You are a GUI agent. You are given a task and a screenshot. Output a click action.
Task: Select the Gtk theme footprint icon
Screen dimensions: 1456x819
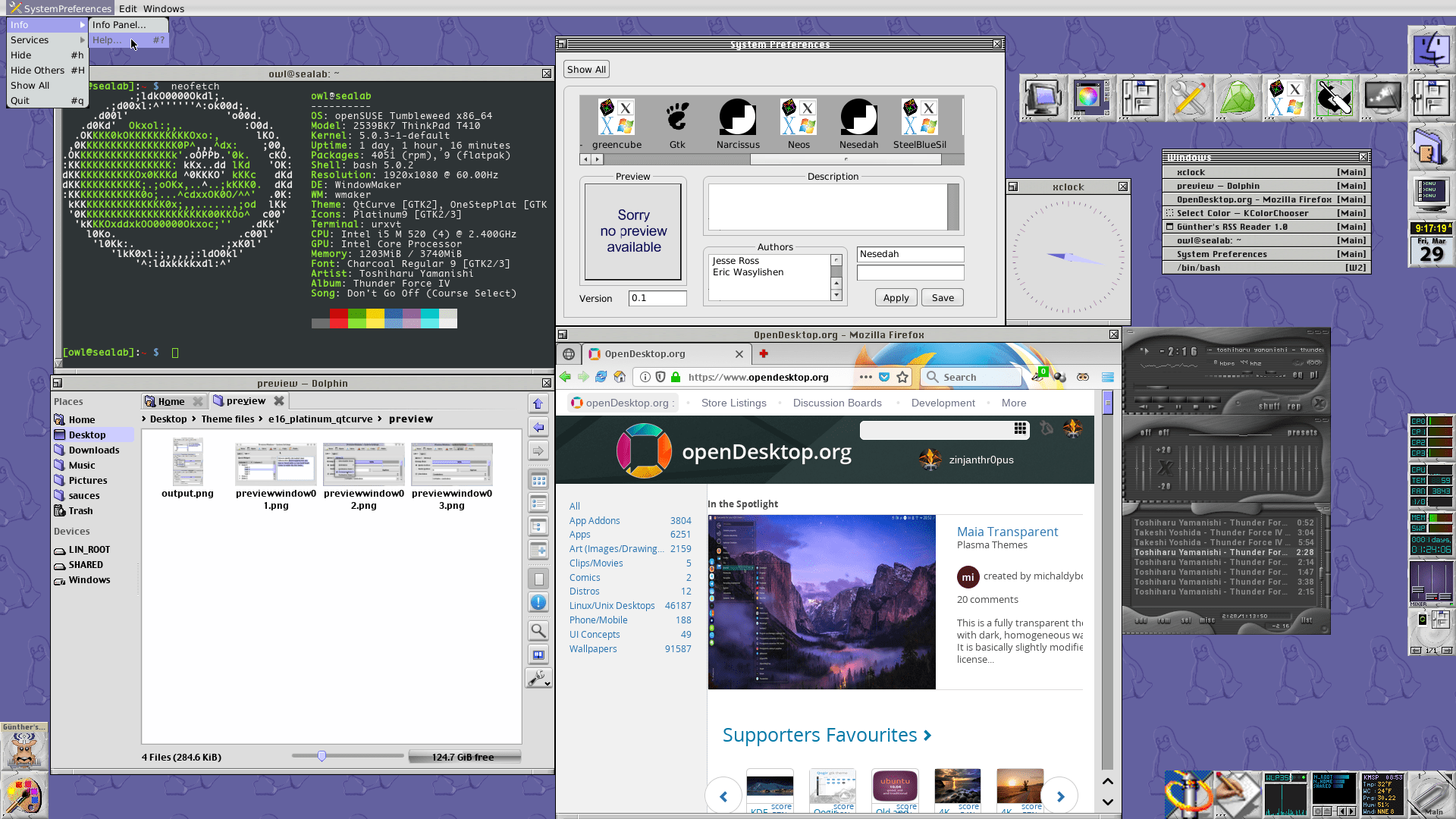(677, 118)
